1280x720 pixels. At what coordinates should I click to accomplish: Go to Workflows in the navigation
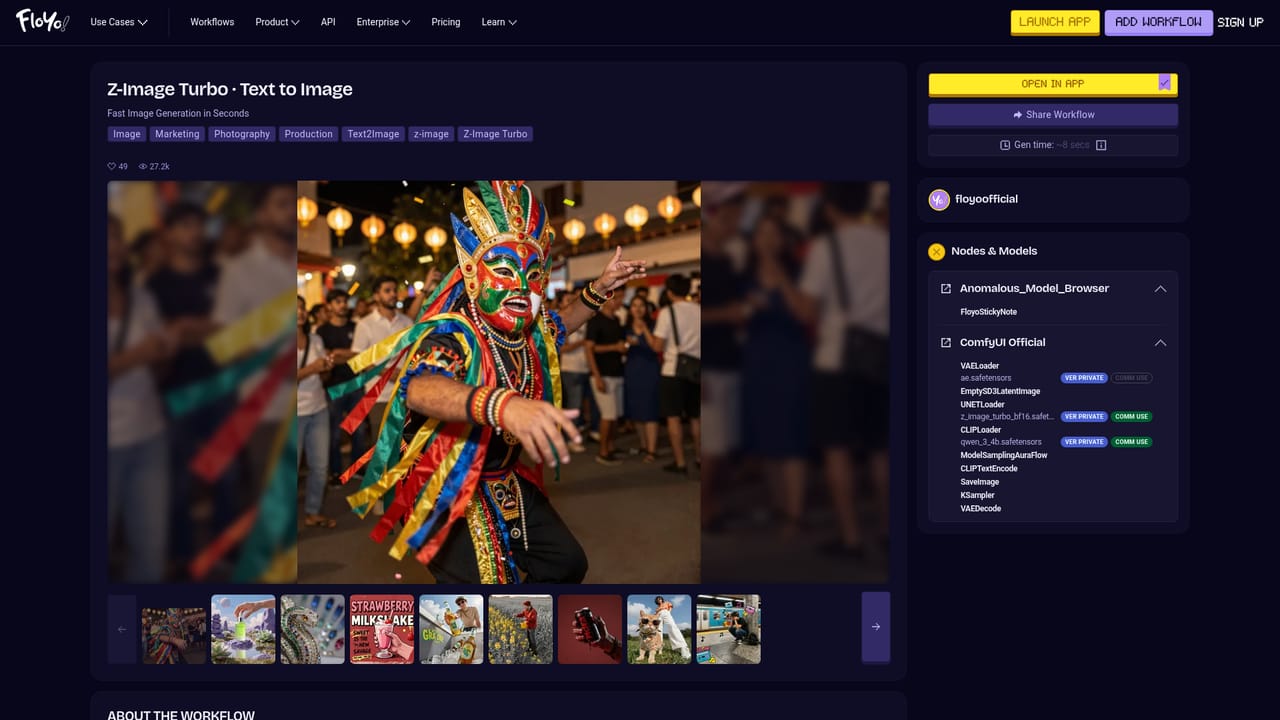click(212, 22)
